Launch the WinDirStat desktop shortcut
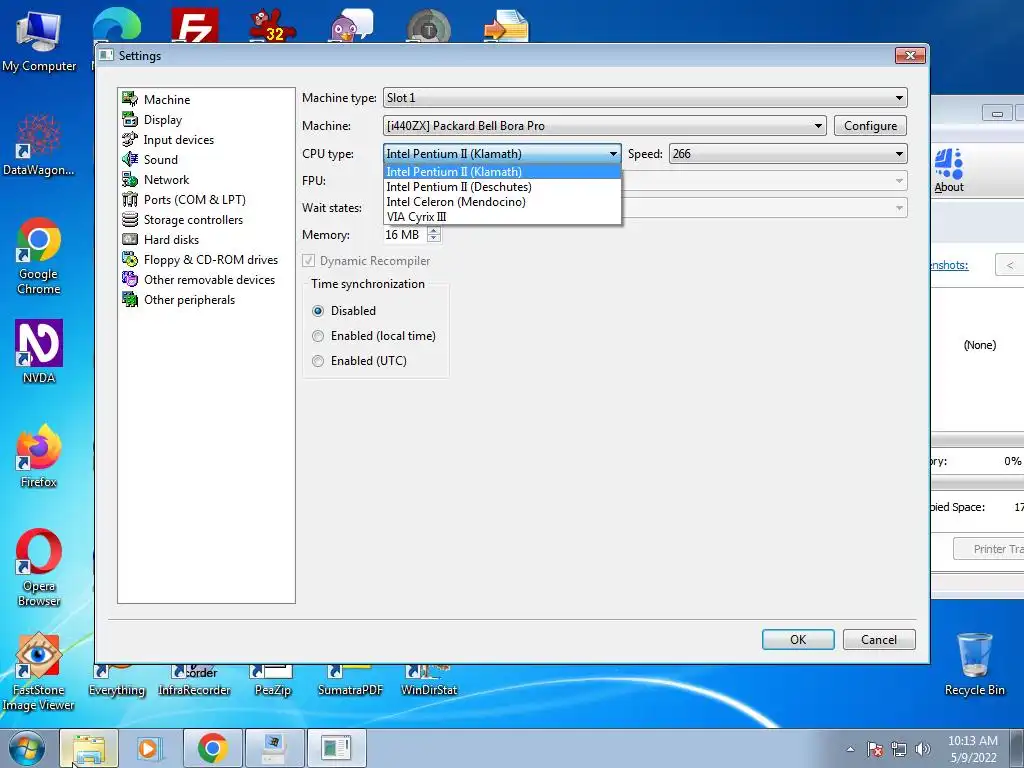Viewport: 1024px width, 768px height. [x=428, y=680]
